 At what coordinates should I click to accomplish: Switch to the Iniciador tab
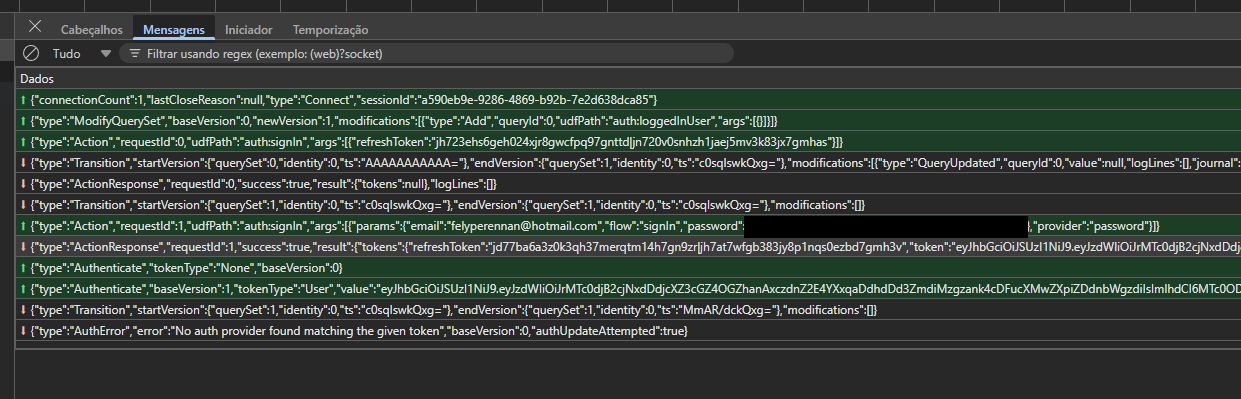(248, 31)
